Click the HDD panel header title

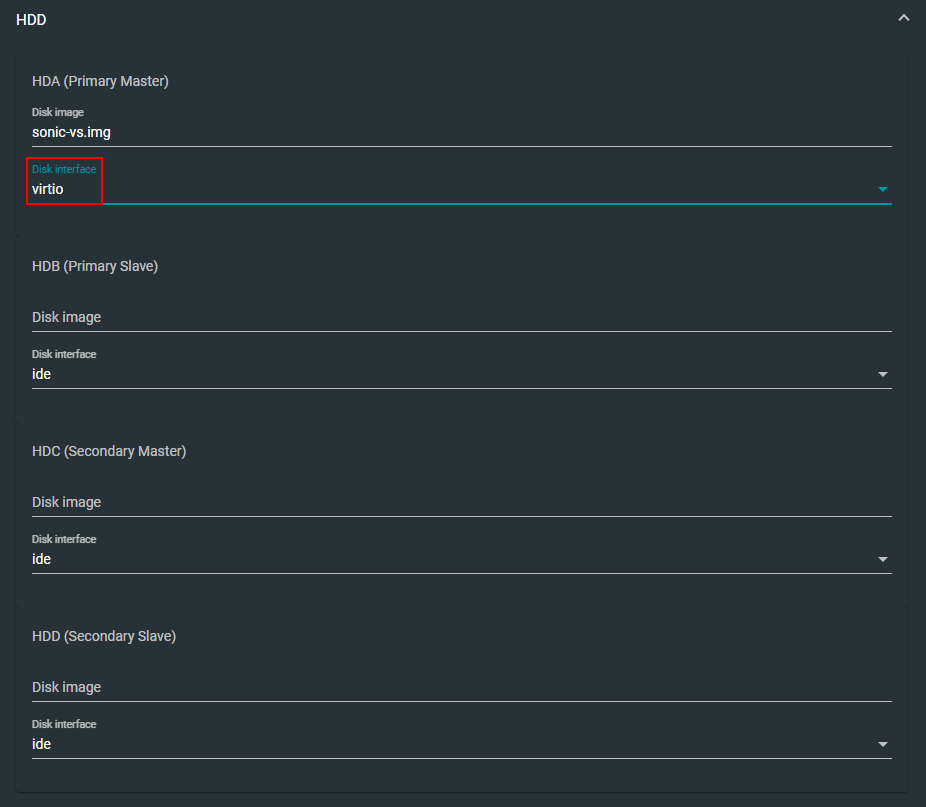32,19
